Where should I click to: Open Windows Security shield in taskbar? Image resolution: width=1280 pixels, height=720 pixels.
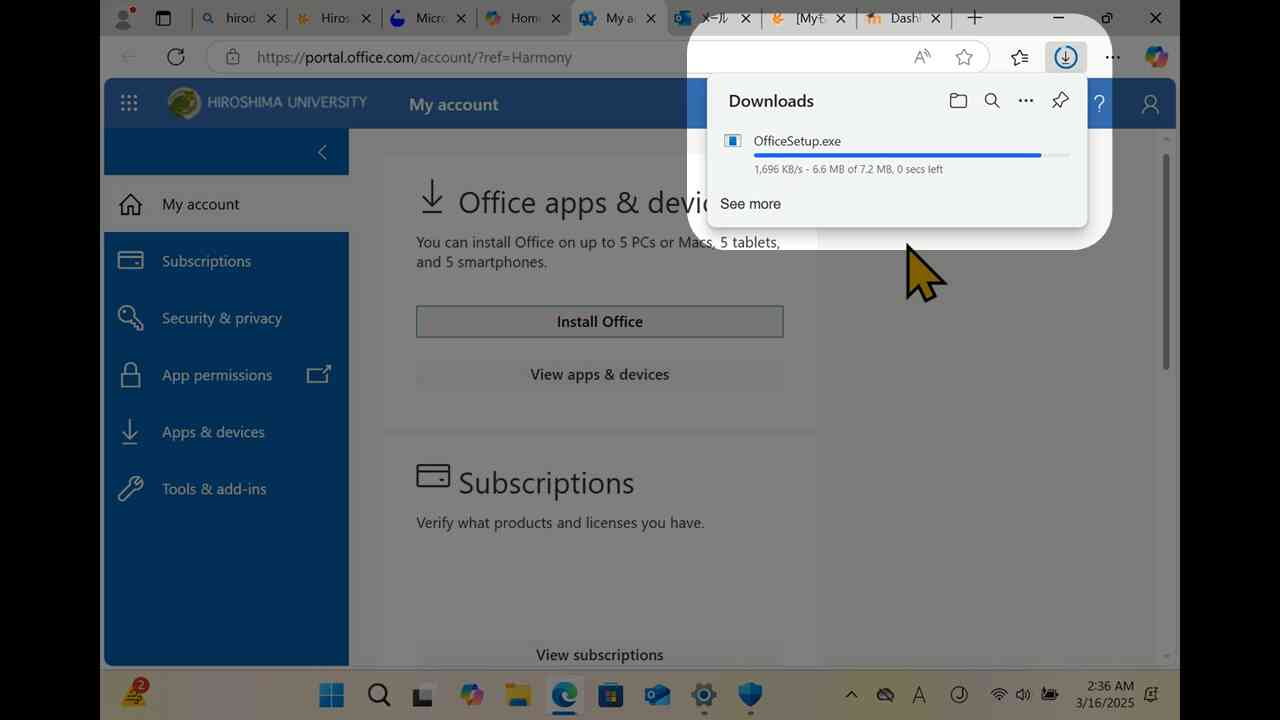(x=750, y=695)
